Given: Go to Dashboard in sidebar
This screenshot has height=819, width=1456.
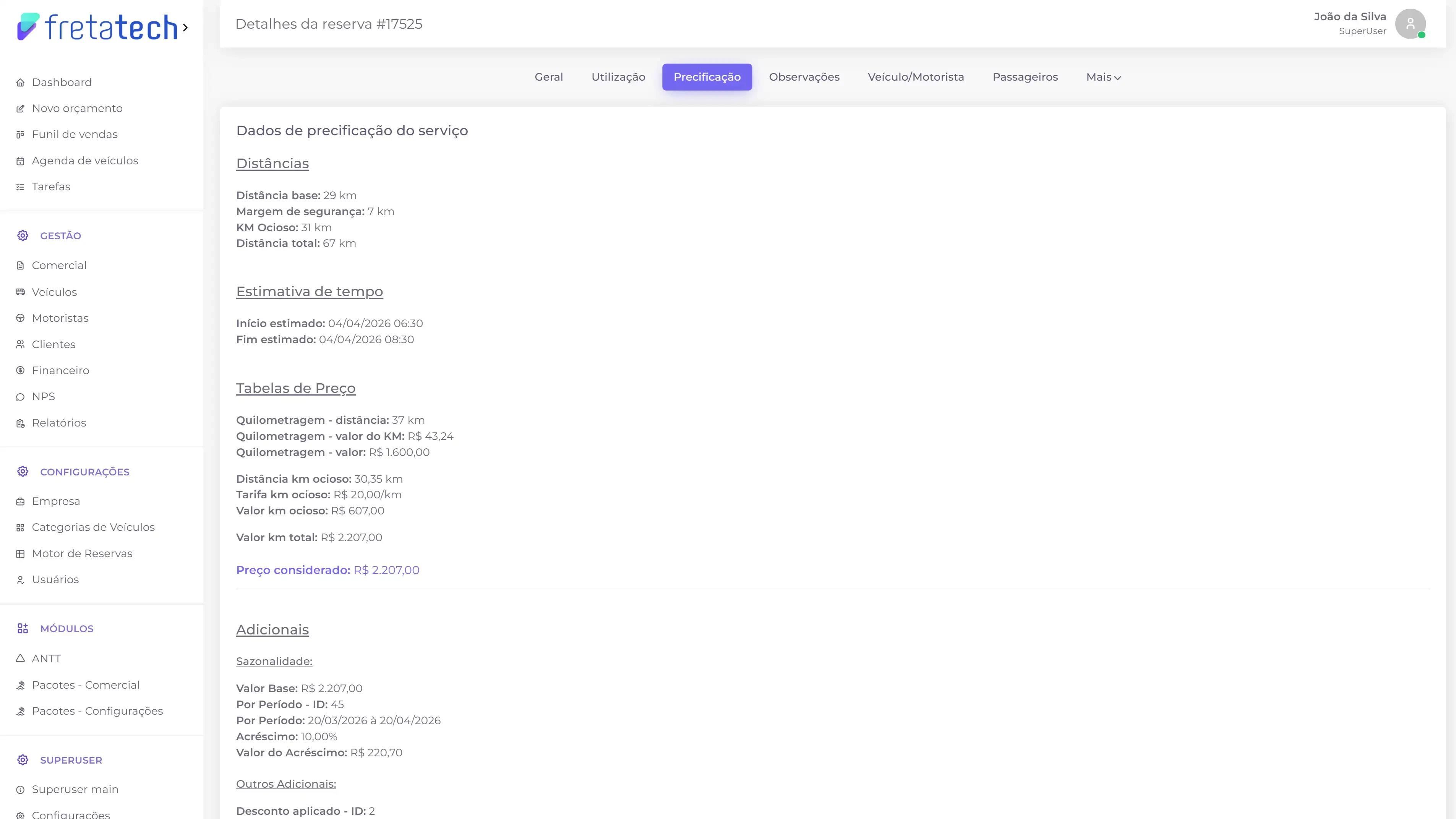Looking at the screenshot, I should coord(62,83).
